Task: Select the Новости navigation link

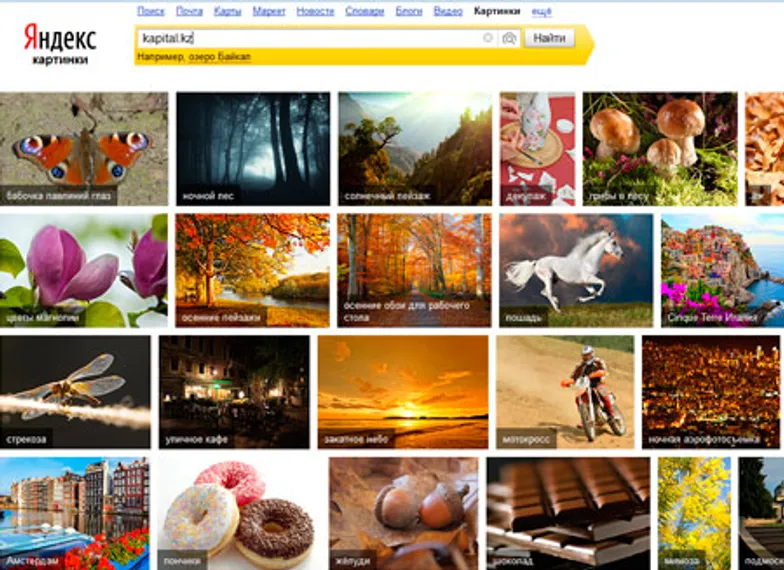Action: pos(315,11)
